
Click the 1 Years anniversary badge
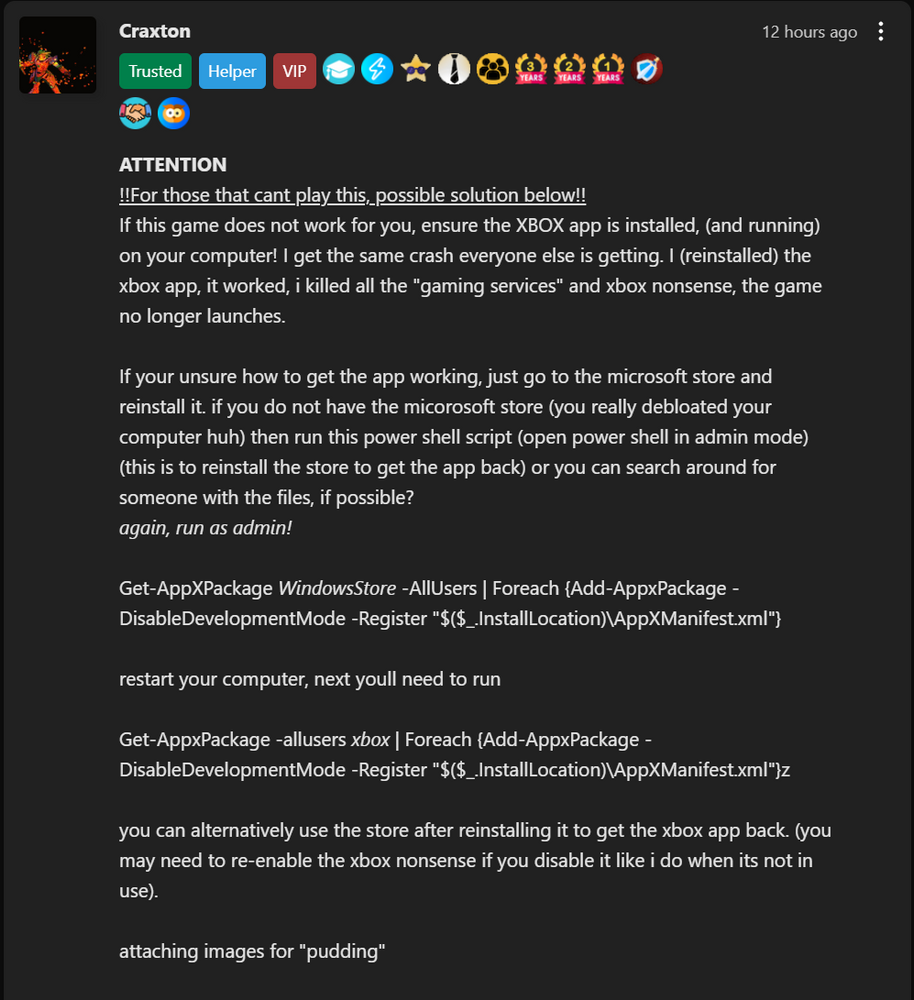pos(608,69)
